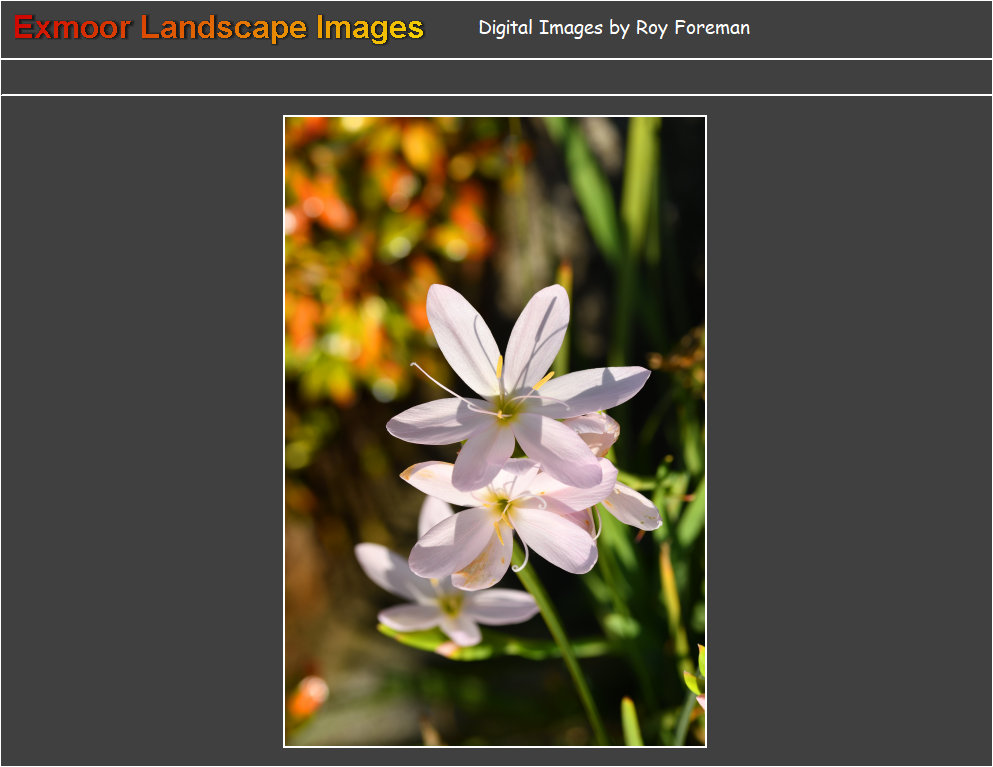Screen dimensions: 993x767
Task: Click the word 'Landscape' in the heading
Action: (x=224, y=28)
